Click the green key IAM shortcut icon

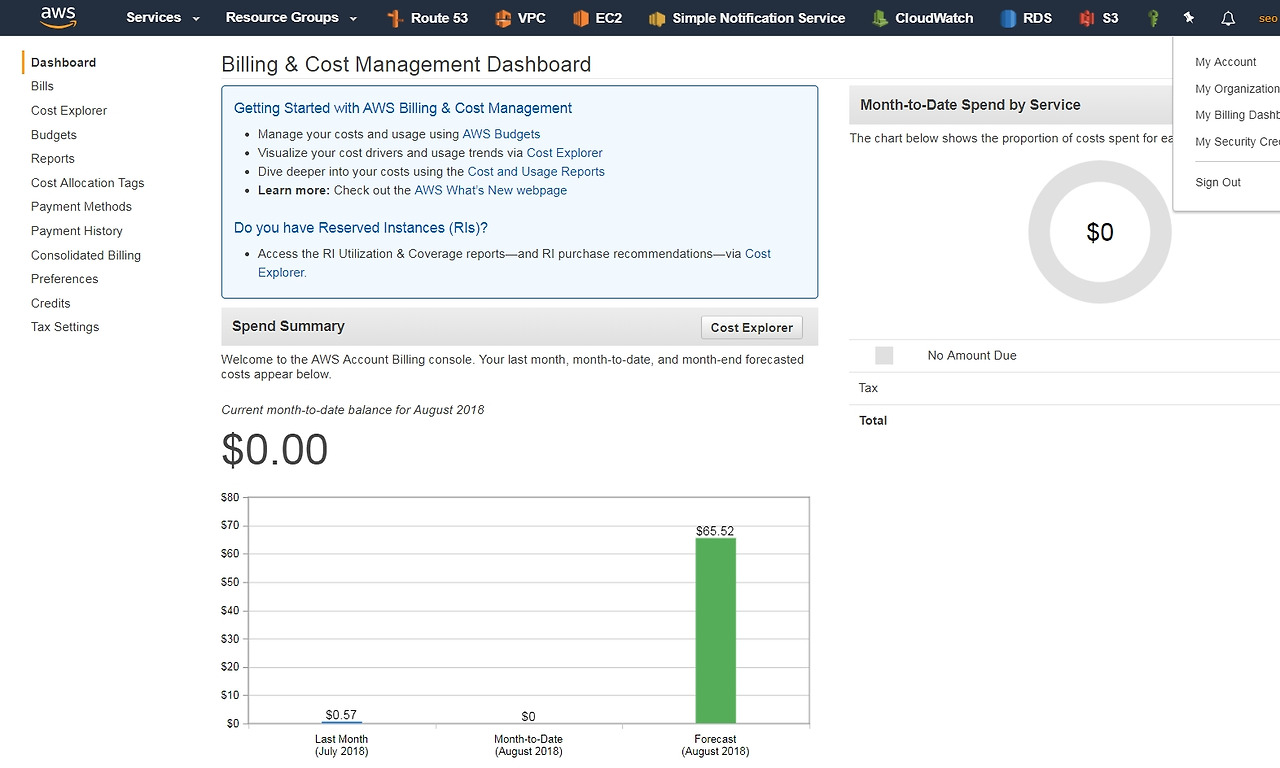pyautogui.click(x=1153, y=18)
